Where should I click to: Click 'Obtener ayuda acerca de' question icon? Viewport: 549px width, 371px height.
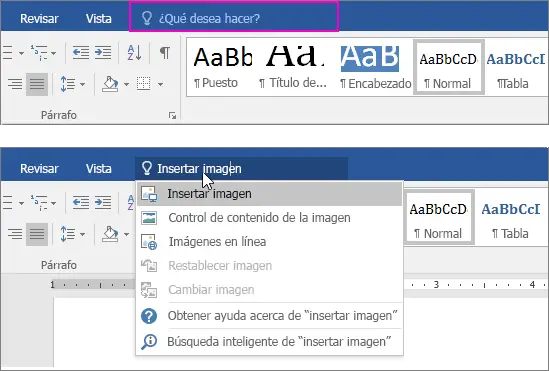point(149,316)
